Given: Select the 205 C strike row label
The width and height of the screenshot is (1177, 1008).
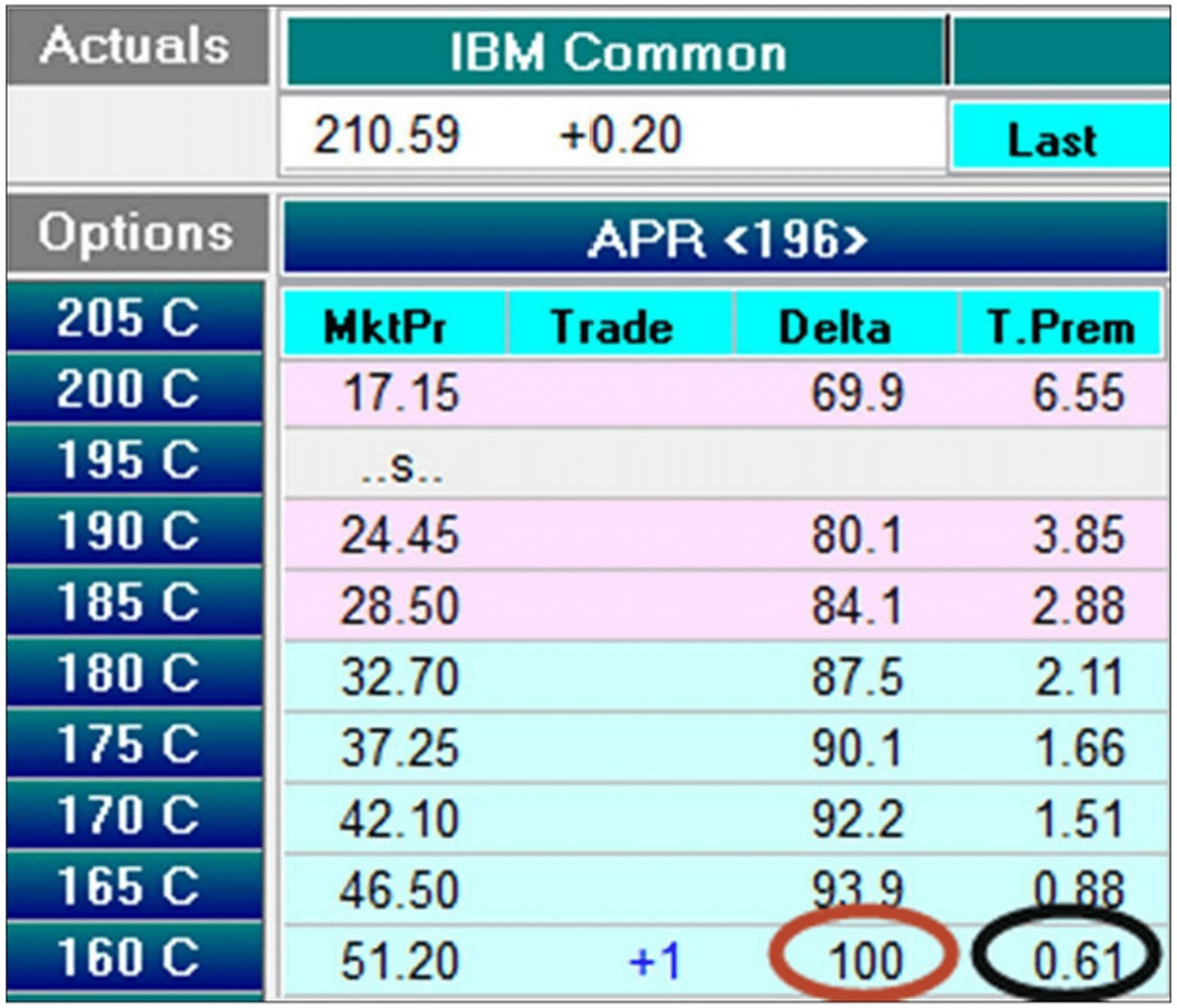Looking at the screenshot, I should [x=135, y=317].
